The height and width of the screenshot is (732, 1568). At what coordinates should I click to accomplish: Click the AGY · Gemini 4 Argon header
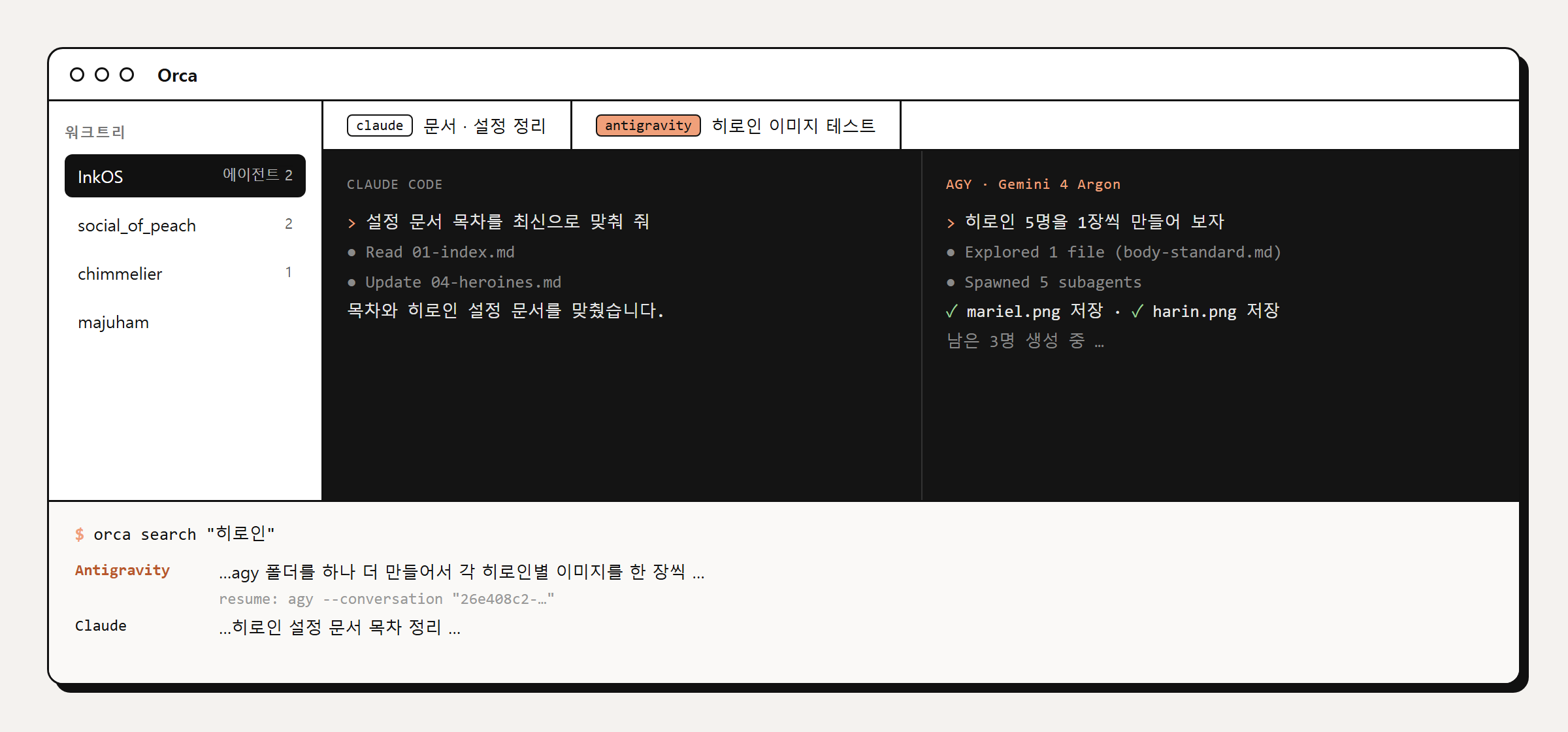(x=1033, y=184)
